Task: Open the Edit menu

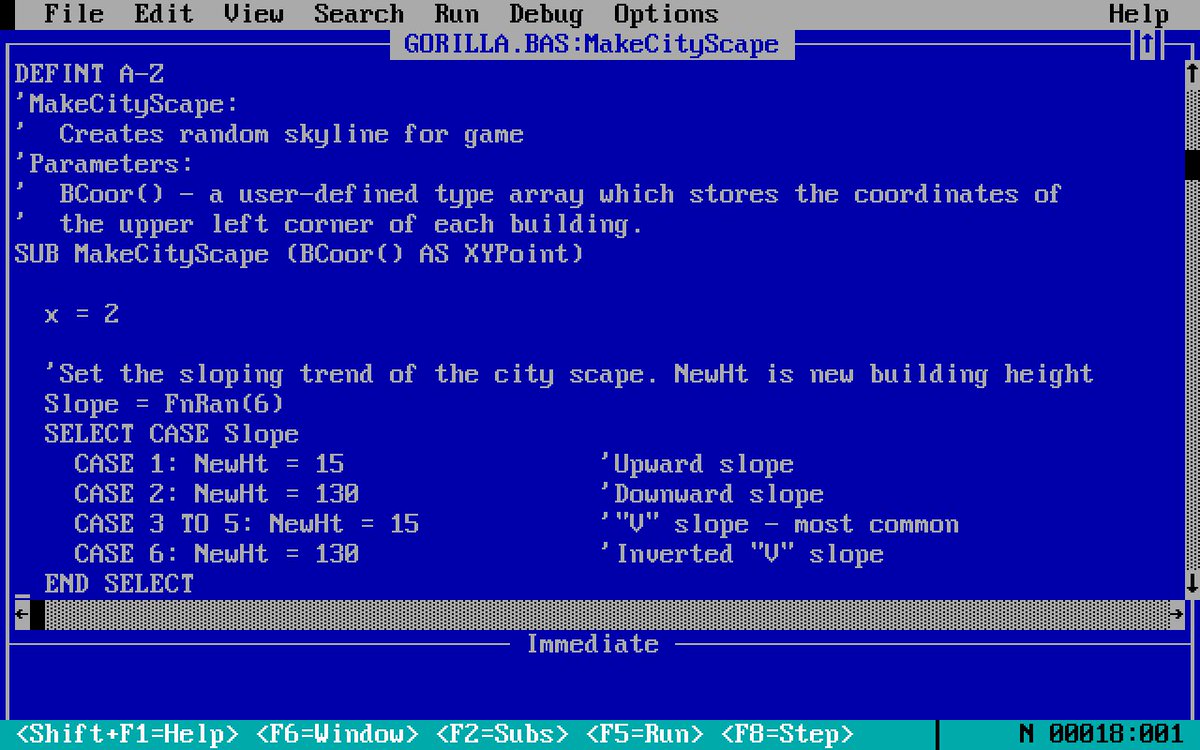Action: [x=164, y=14]
